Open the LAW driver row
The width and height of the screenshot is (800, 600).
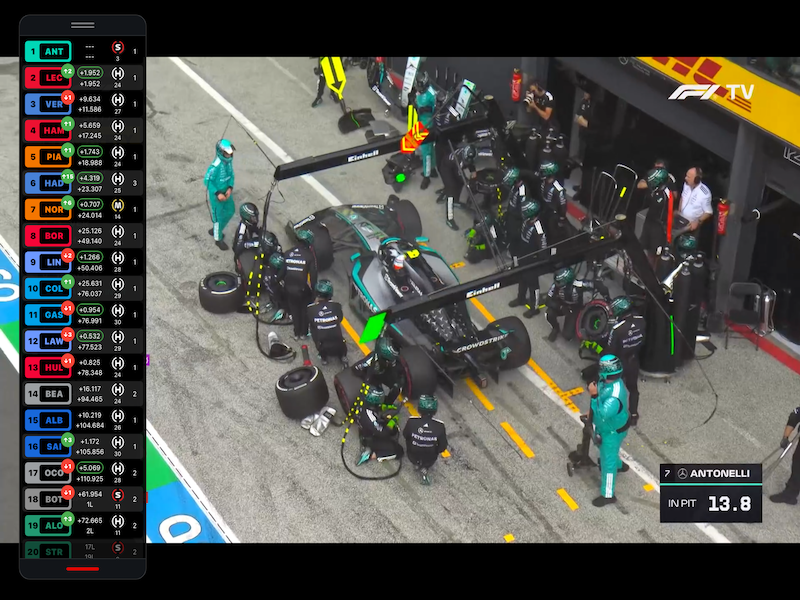coord(83,341)
